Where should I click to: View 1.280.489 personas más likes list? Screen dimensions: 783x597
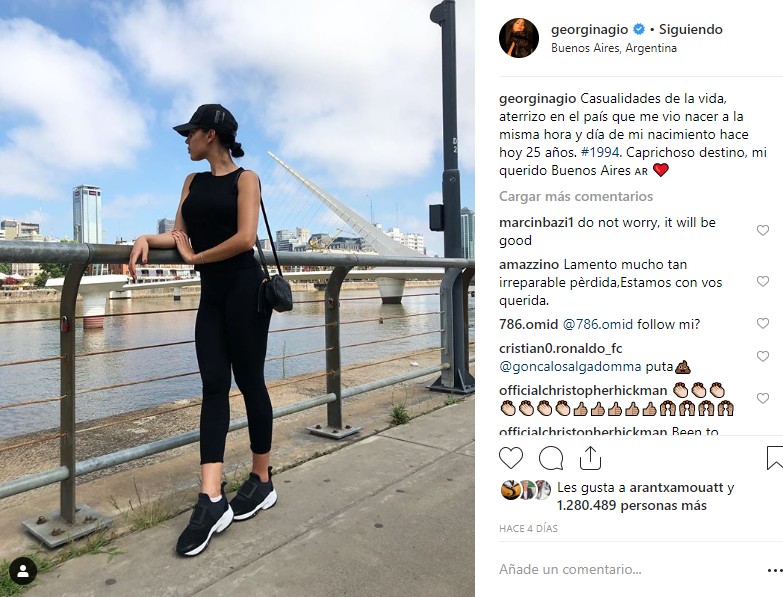click(x=632, y=506)
